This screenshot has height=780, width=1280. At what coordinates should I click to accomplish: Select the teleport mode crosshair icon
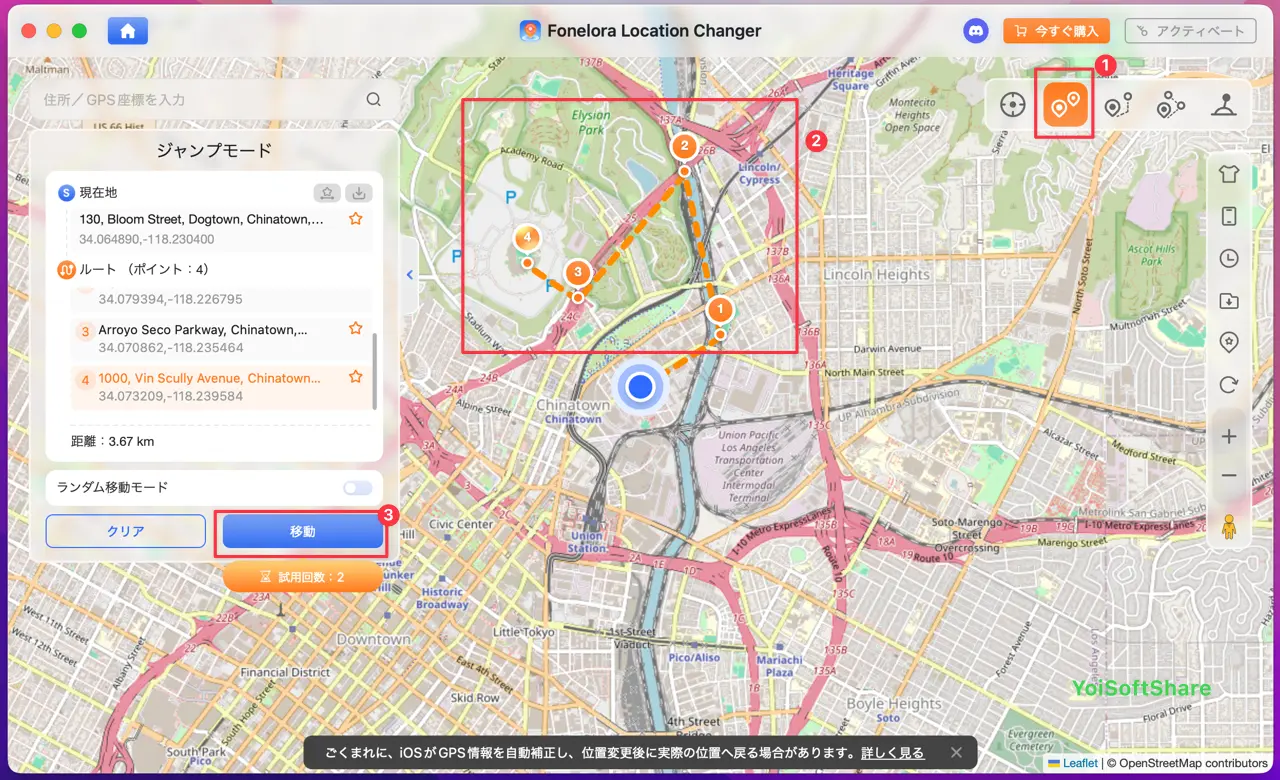click(1013, 105)
